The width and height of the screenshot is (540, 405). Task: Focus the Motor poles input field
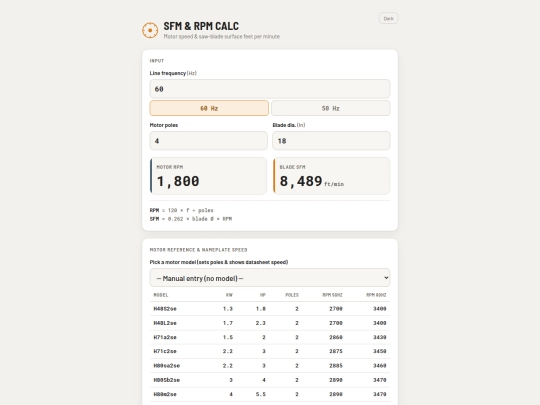tap(208, 141)
